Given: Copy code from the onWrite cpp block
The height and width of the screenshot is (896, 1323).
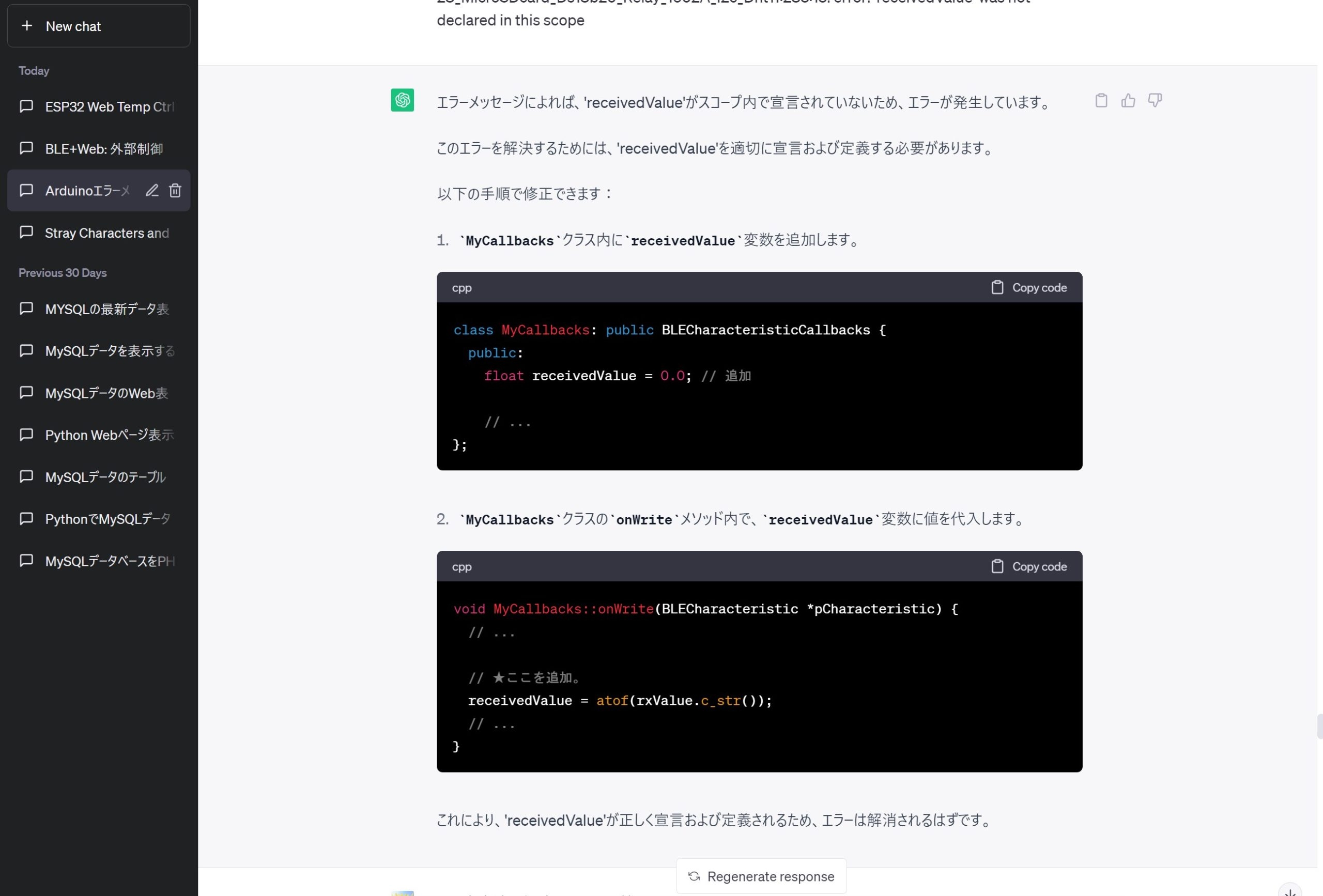Looking at the screenshot, I should pos(1028,566).
